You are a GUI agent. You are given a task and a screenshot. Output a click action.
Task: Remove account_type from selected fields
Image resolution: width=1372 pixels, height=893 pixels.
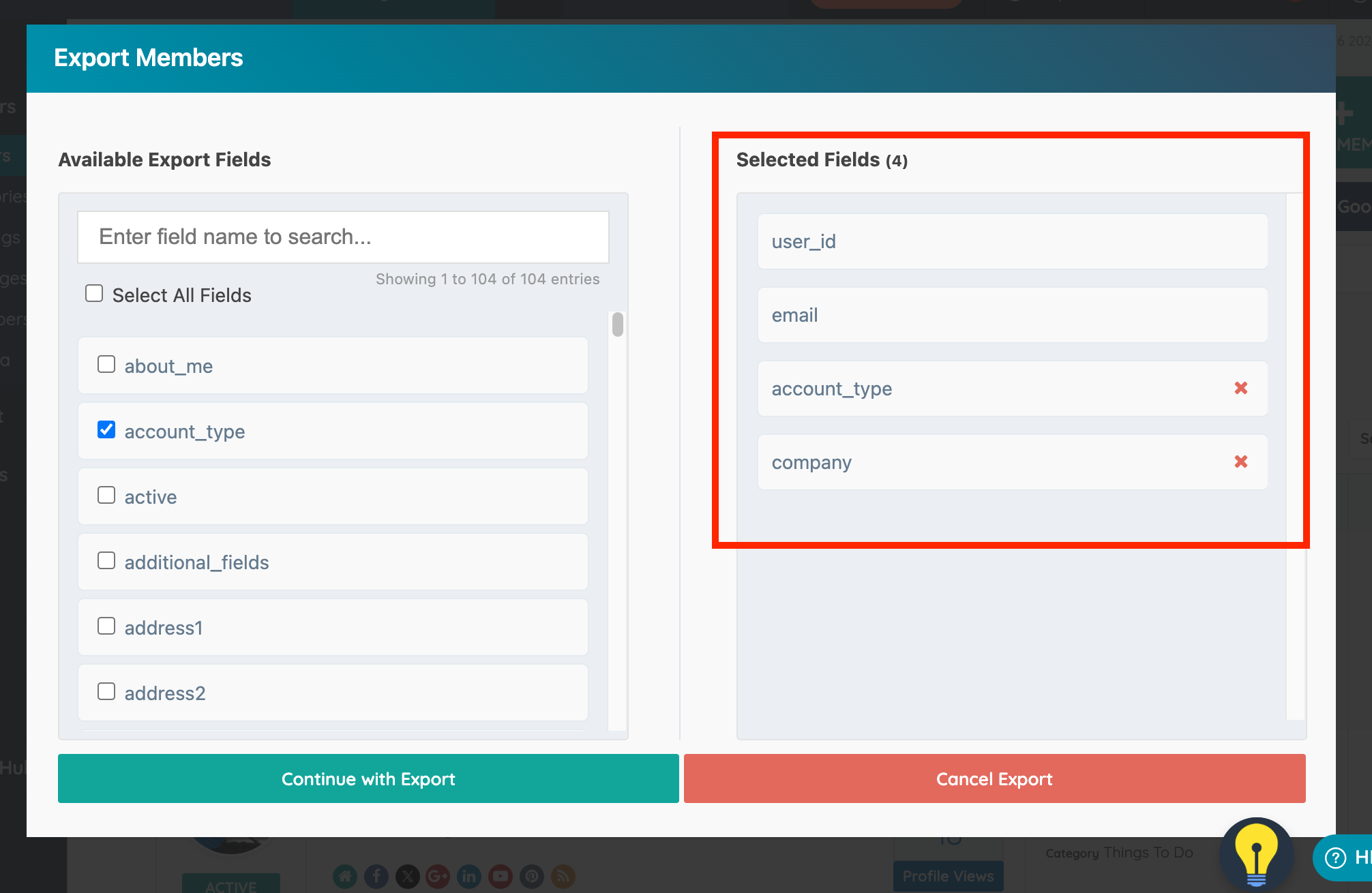click(x=1240, y=388)
